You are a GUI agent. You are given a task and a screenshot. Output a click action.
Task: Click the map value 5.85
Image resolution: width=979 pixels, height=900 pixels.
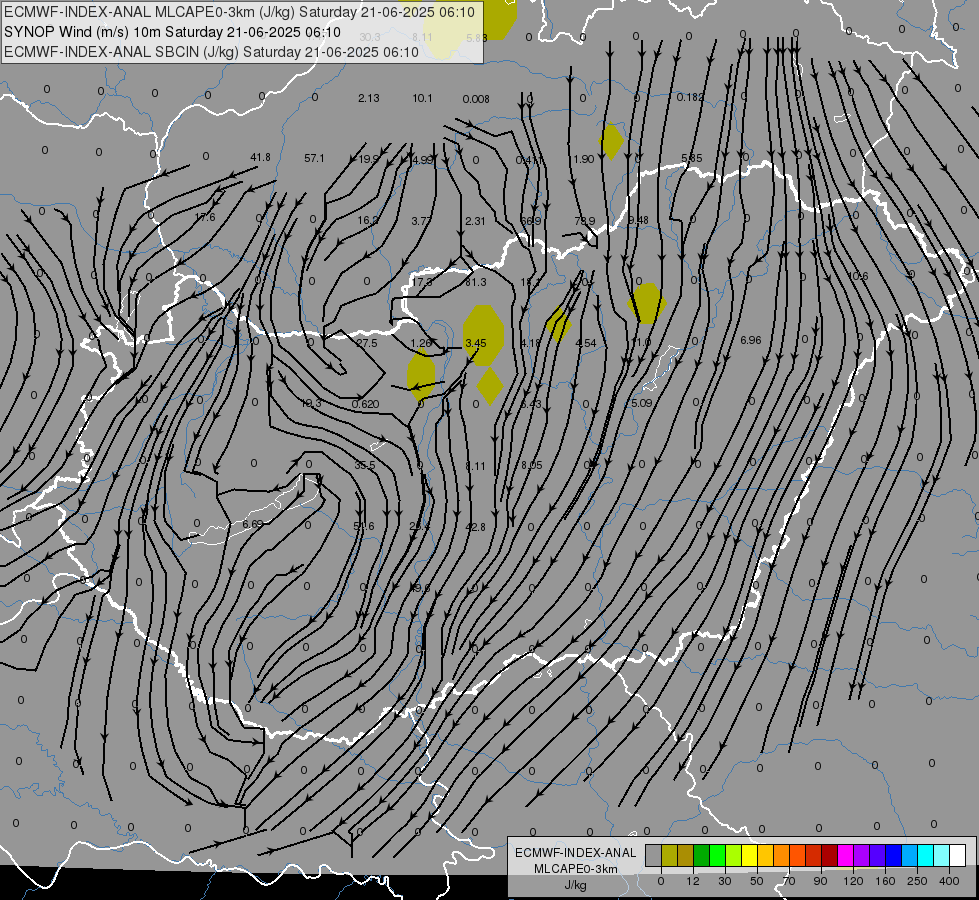pos(692,158)
